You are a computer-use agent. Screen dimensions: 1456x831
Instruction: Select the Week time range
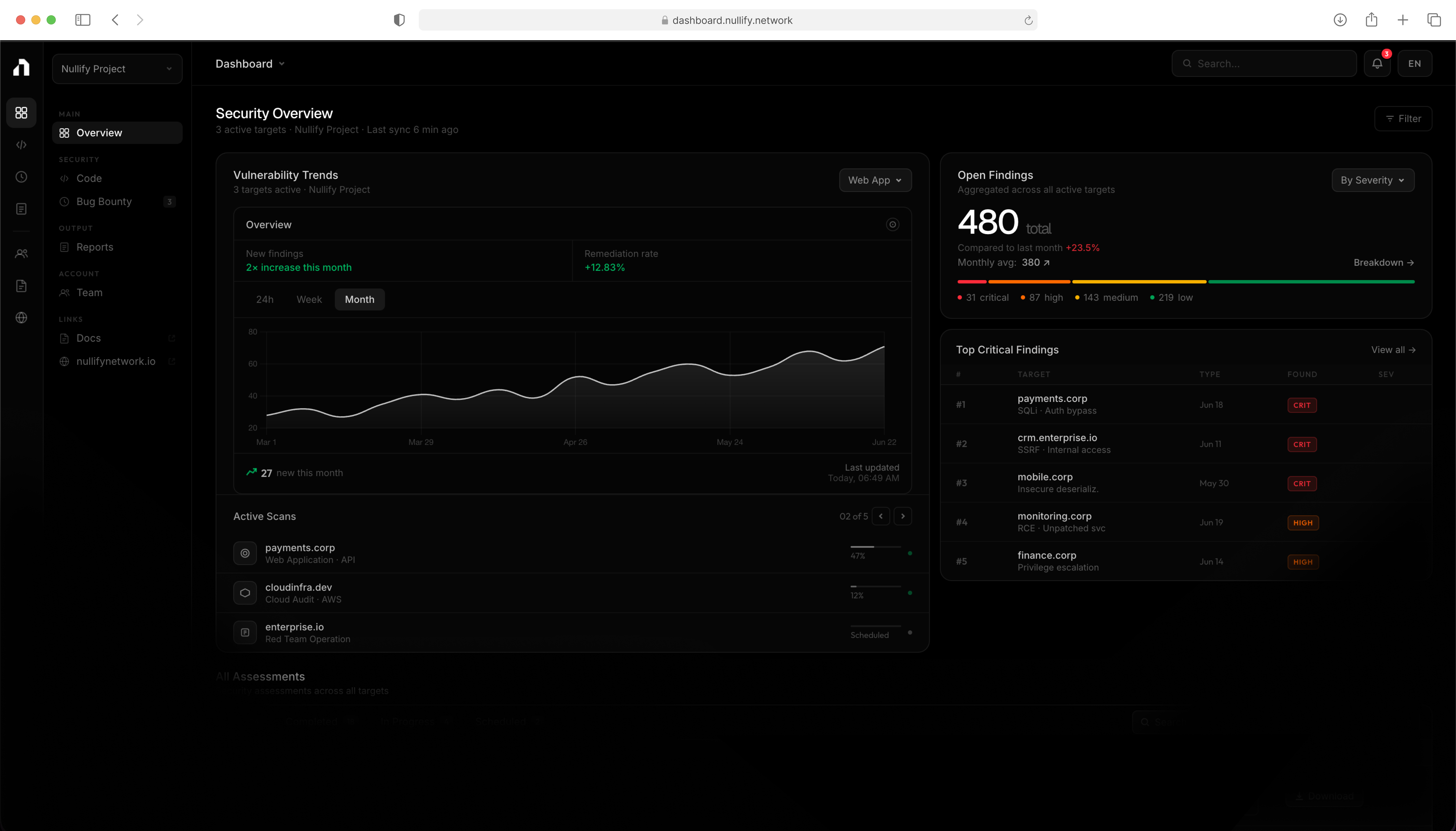(x=309, y=299)
